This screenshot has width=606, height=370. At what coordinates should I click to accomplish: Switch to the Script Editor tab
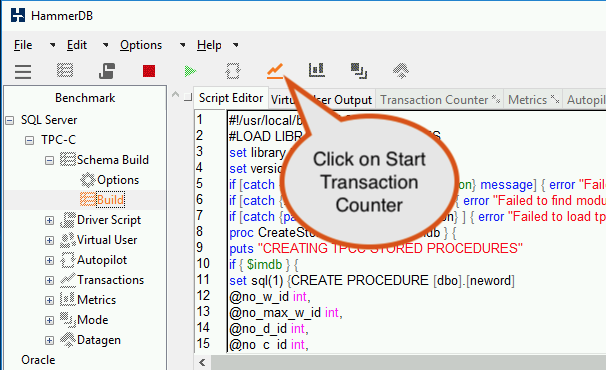pyautogui.click(x=231, y=98)
